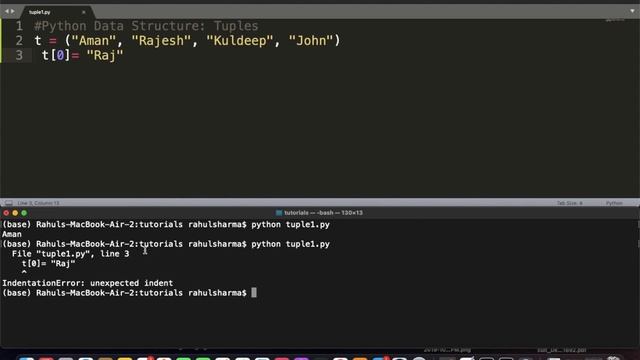The width and height of the screenshot is (640, 360).
Task: Click the "Rajesh" string in line 2
Action: (161, 41)
